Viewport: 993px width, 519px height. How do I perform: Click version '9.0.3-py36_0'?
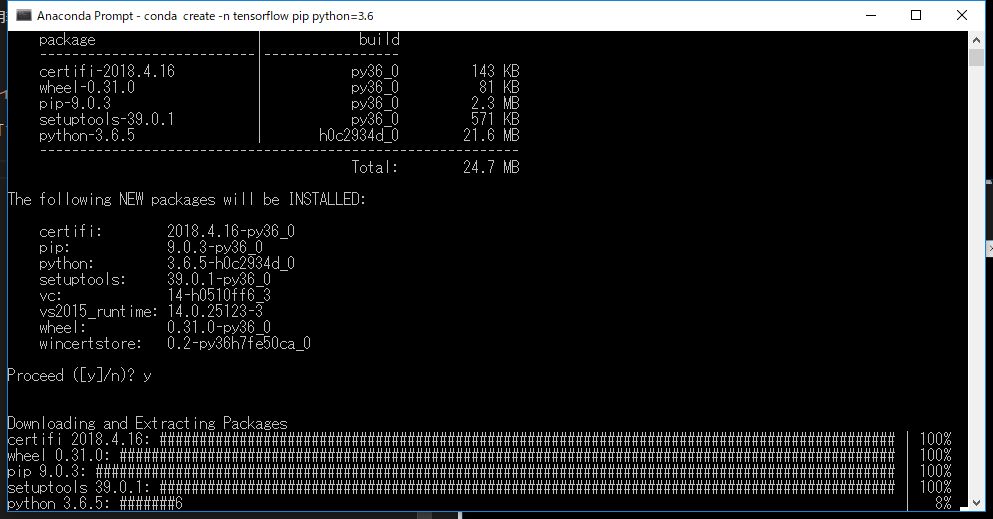(x=215, y=247)
